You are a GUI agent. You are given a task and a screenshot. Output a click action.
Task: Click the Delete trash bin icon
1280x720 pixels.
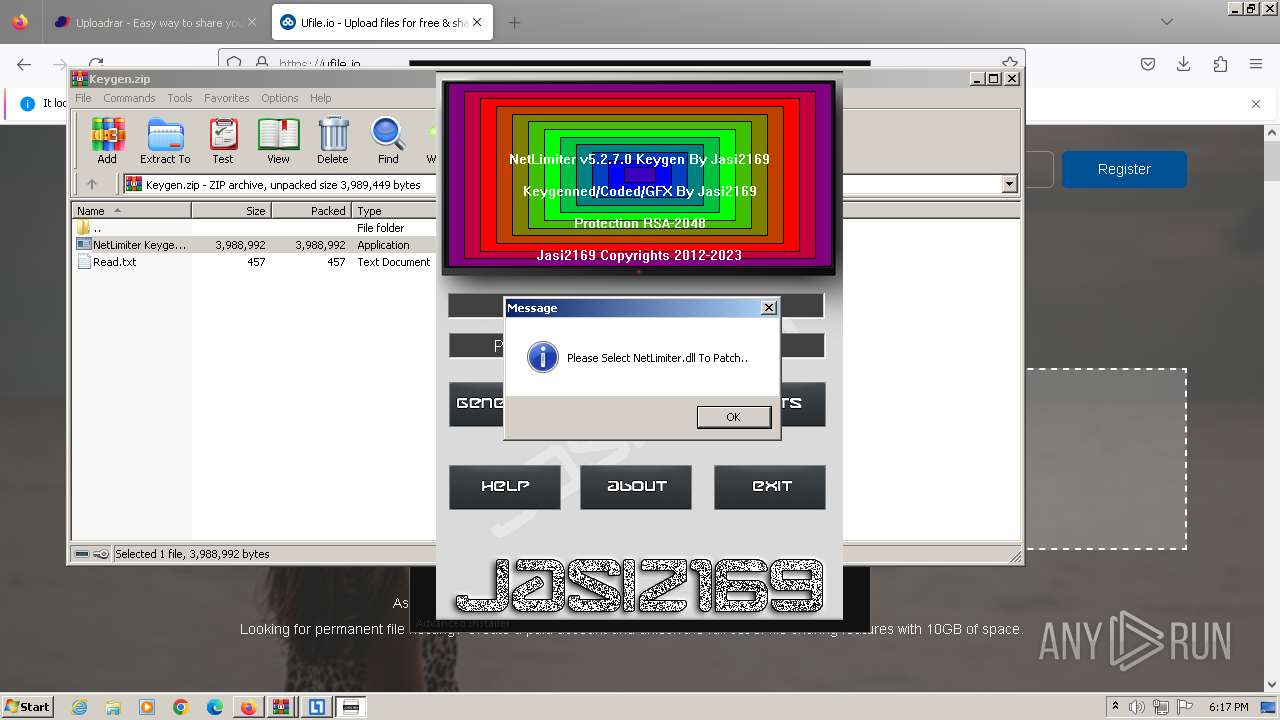click(333, 140)
